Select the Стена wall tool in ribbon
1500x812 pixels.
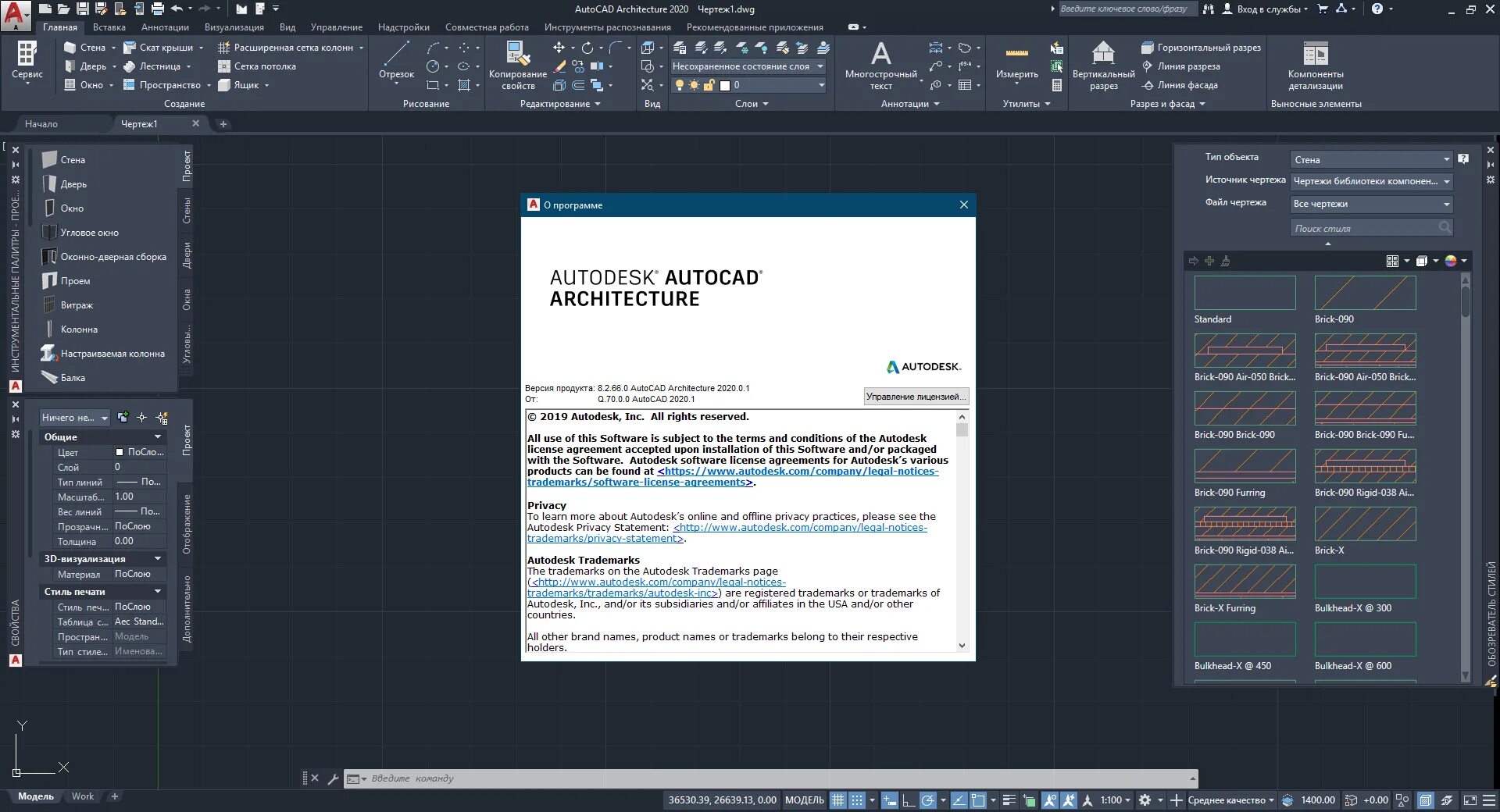click(84, 48)
